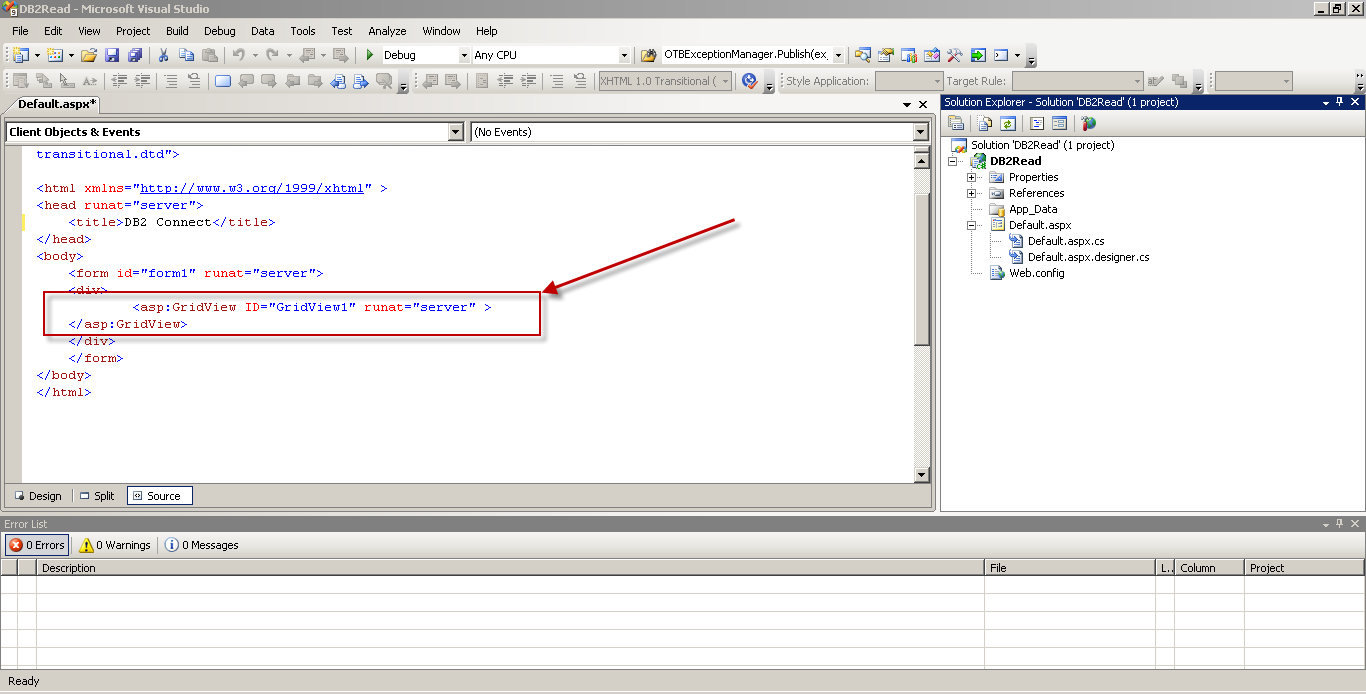Open the Toolbox hammer-and-wrench icon
The height and width of the screenshot is (694, 1366).
pyautogui.click(x=954, y=55)
